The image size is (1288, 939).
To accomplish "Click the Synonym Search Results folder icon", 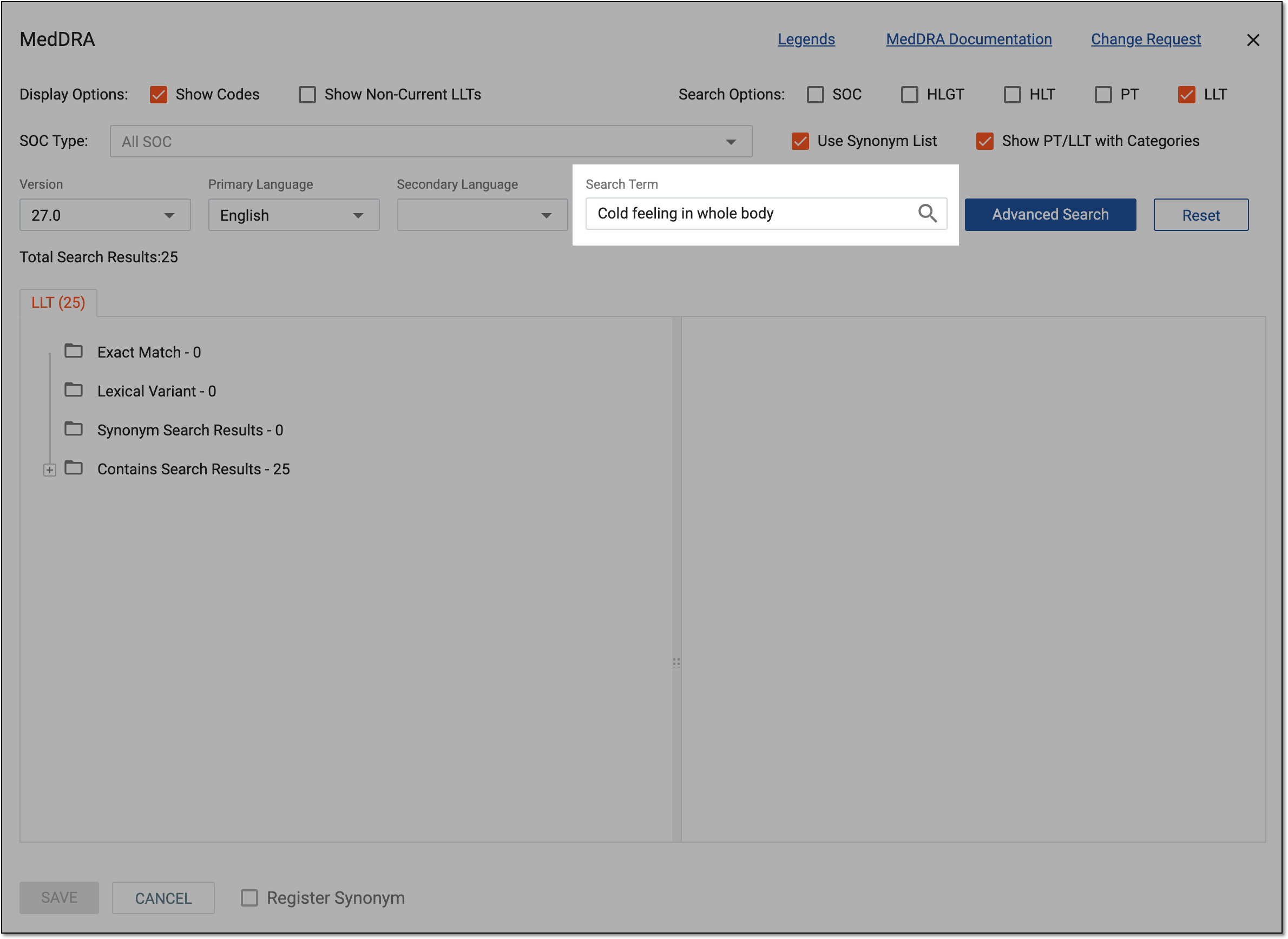I will click(x=74, y=428).
